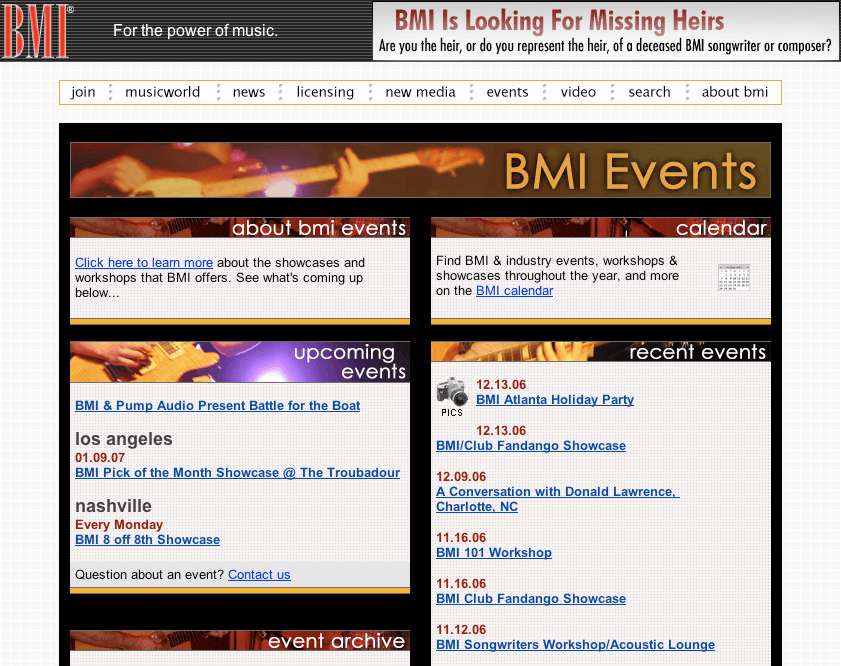The height and width of the screenshot is (666, 841).
Task: Select events in navigation bar
Action: coord(507,92)
